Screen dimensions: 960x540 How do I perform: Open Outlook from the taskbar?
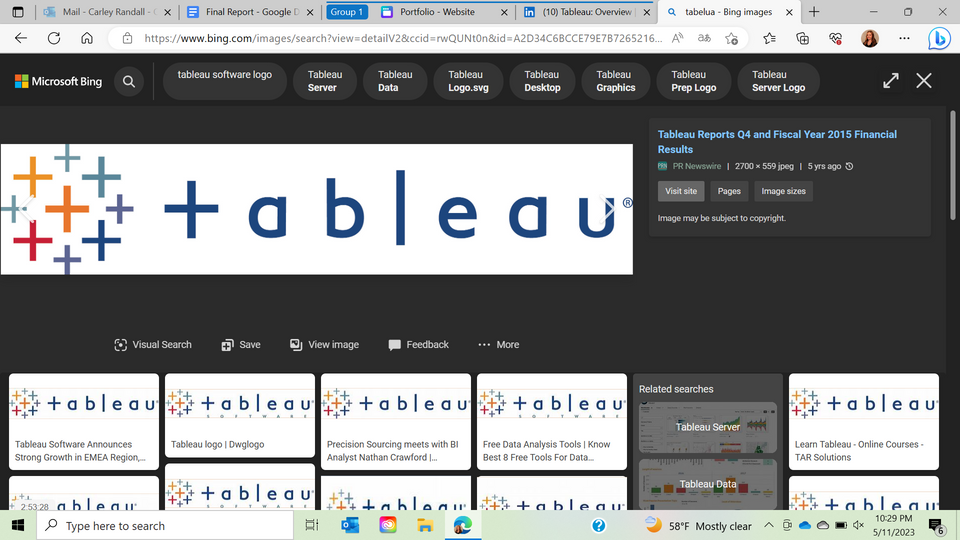coord(350,525)
